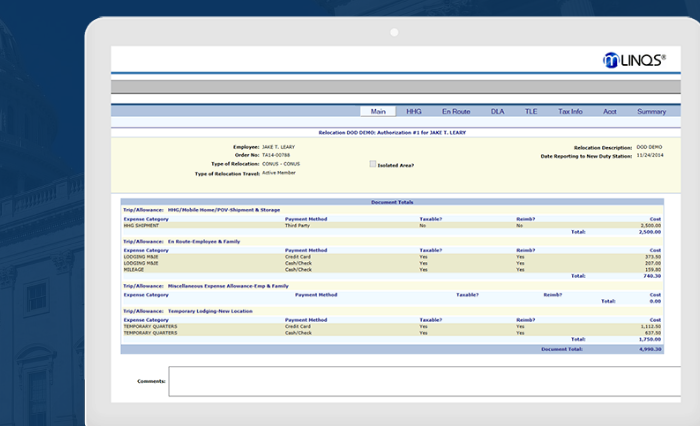This screenshot has width=700, height=426.
Task: Click the Document Totals section header
Action: 392,202
